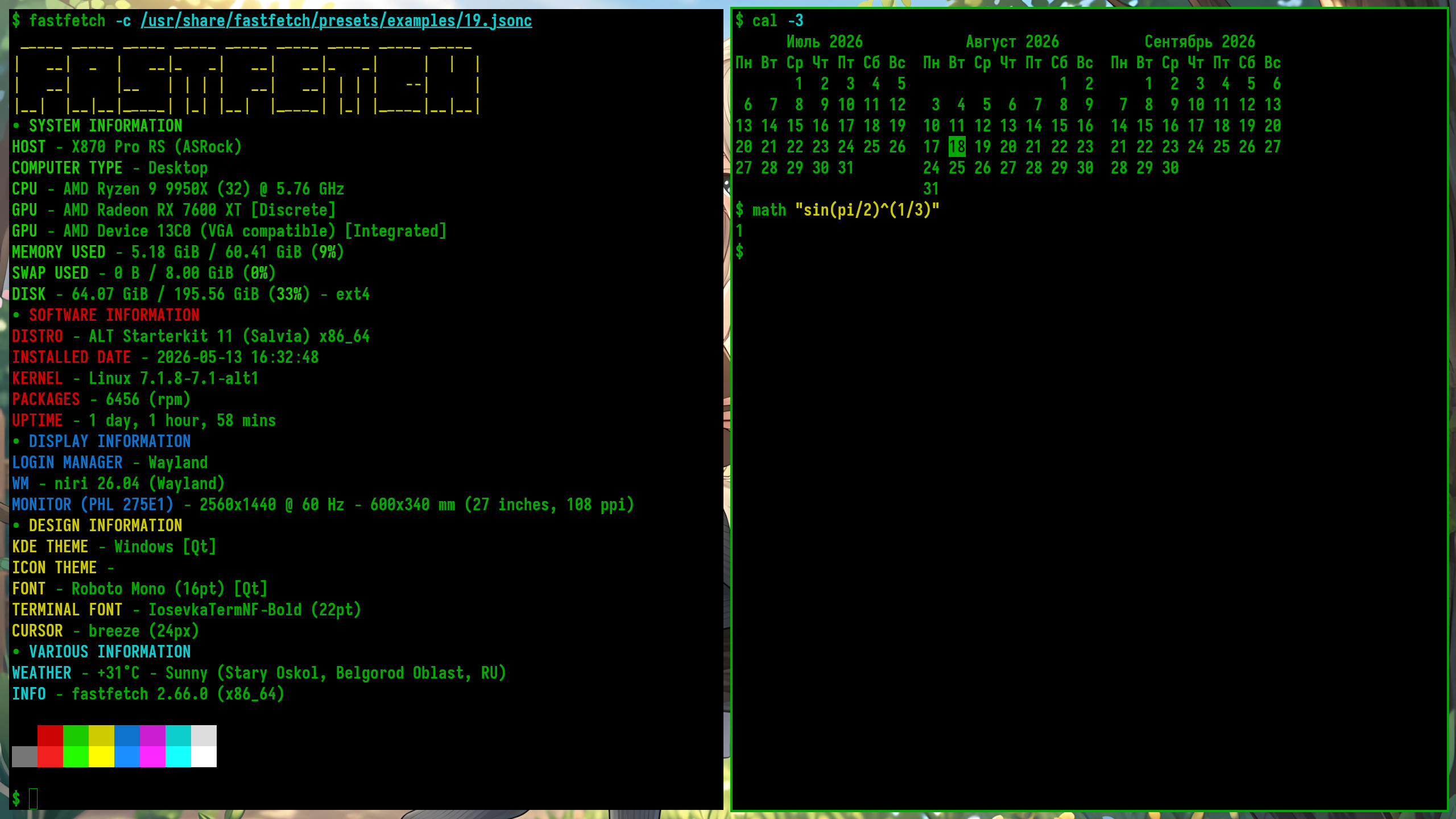Click the math "sin(pi/2)^(1/3)" command text

(845, 210)
